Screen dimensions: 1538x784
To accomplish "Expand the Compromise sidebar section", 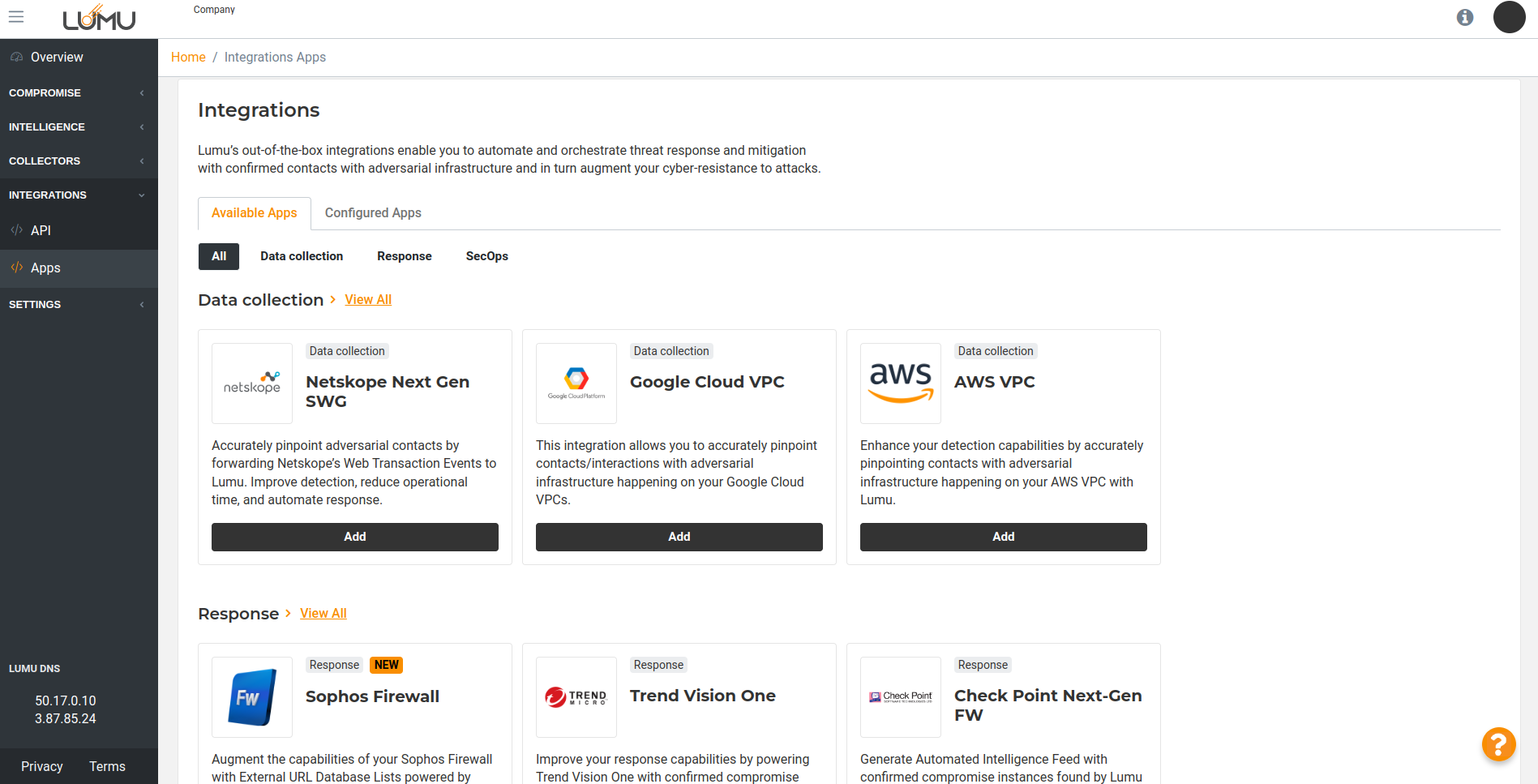I will [79, 93].
